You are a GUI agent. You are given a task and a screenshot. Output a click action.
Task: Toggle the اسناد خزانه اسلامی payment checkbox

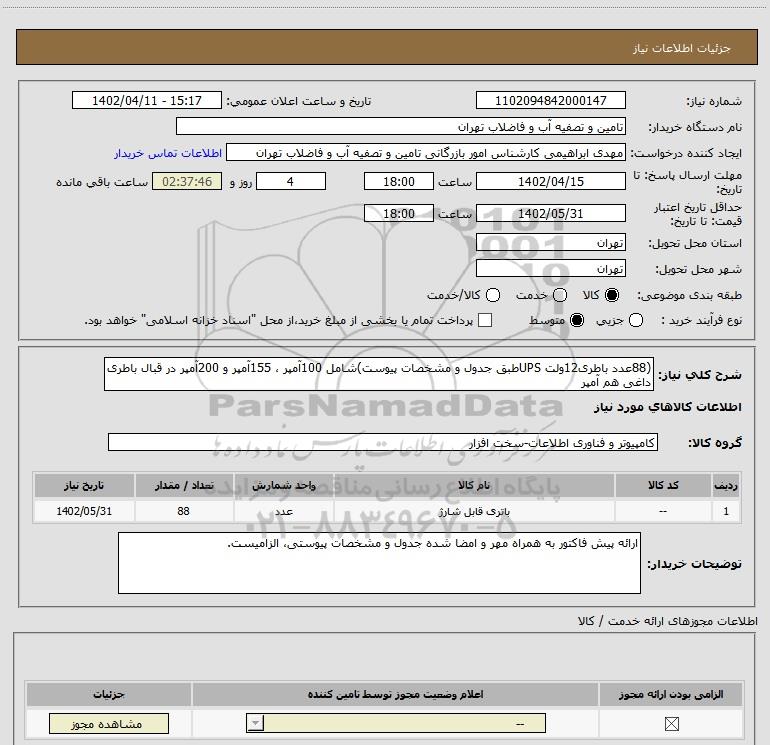coord(485,320)
